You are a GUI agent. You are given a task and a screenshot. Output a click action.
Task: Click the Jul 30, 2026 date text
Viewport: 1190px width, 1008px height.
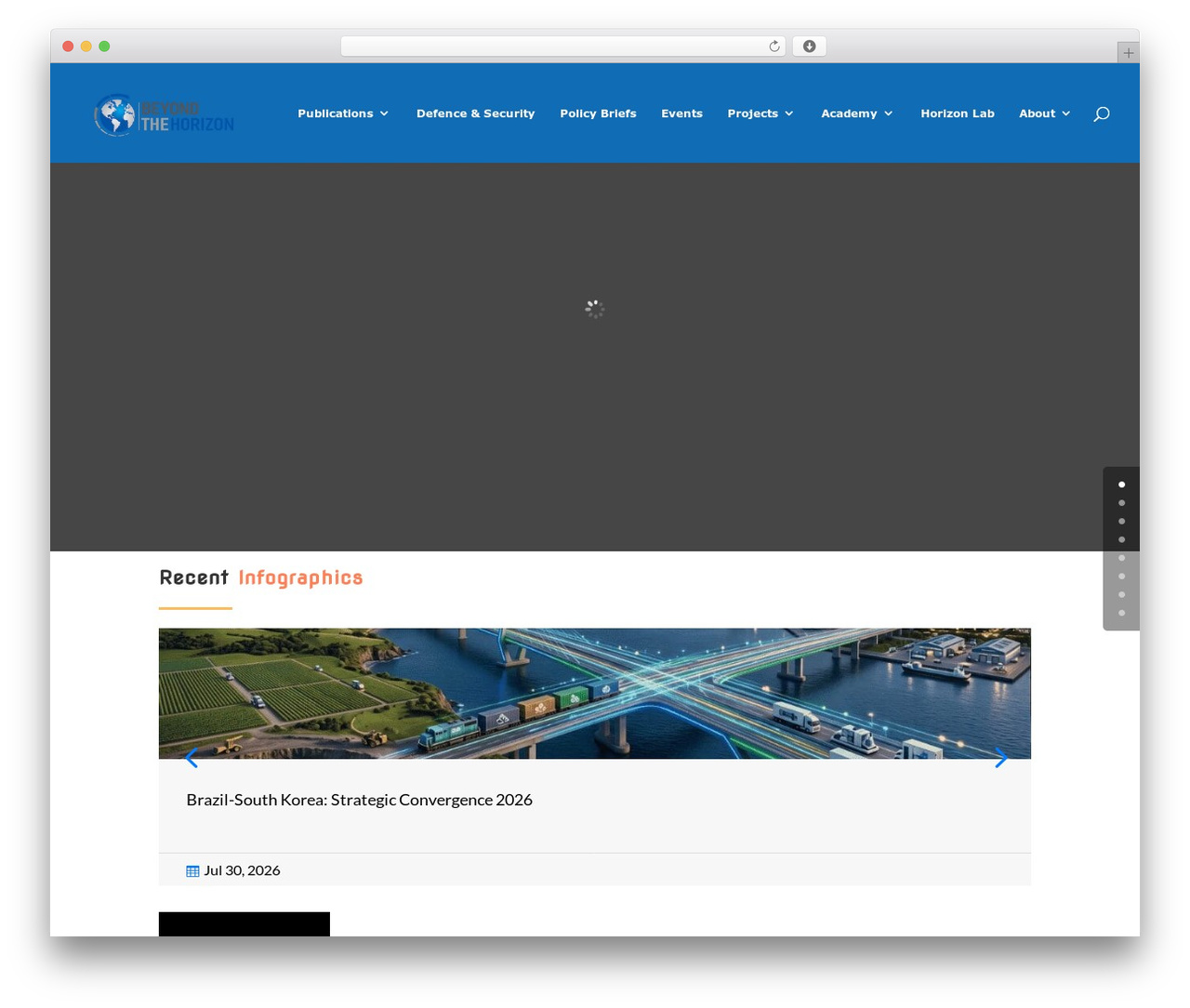pos(242,870)
